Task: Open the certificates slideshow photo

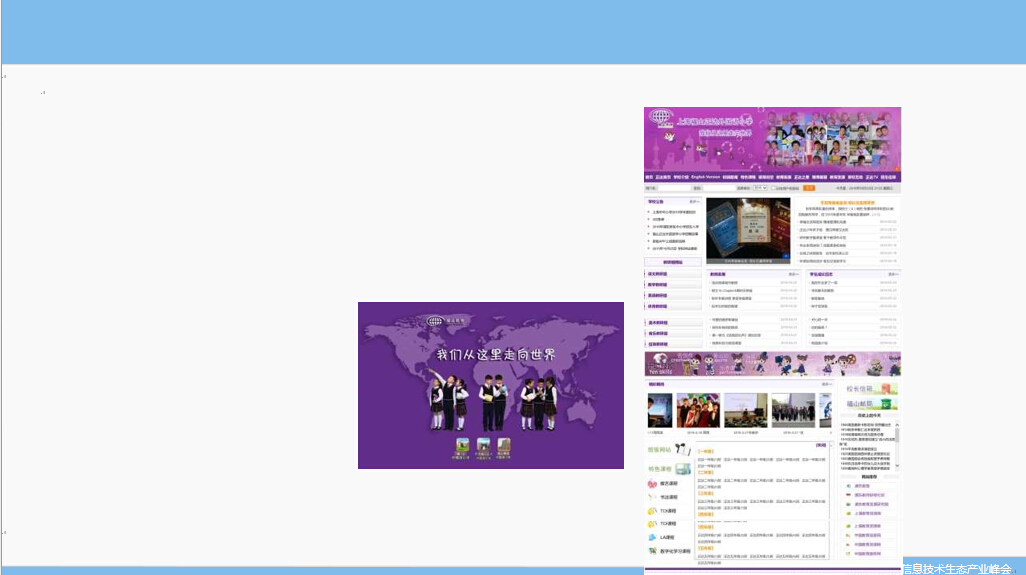Action: (748, 230)
